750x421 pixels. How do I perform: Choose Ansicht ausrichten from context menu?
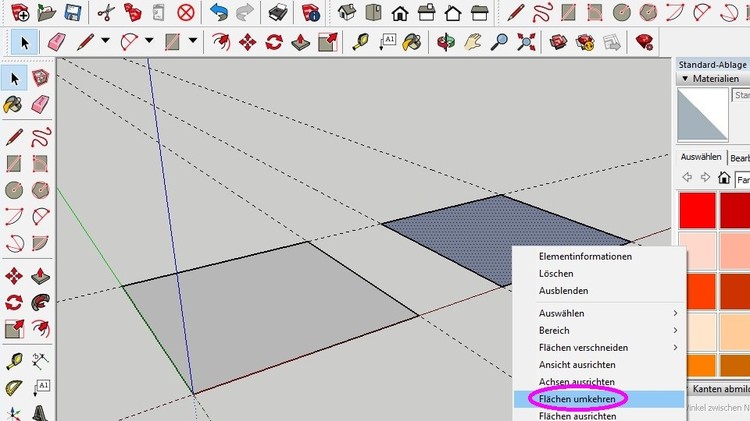tap(577, 365)
